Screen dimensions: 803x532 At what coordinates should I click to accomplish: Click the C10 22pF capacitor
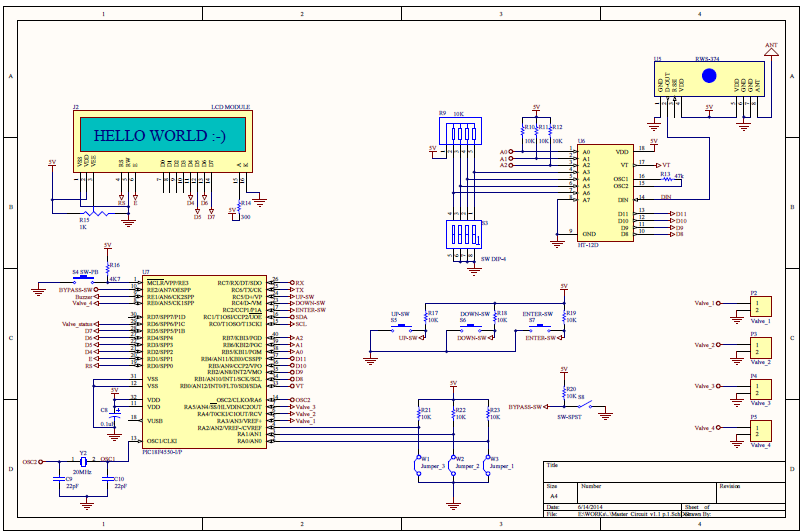108,479
